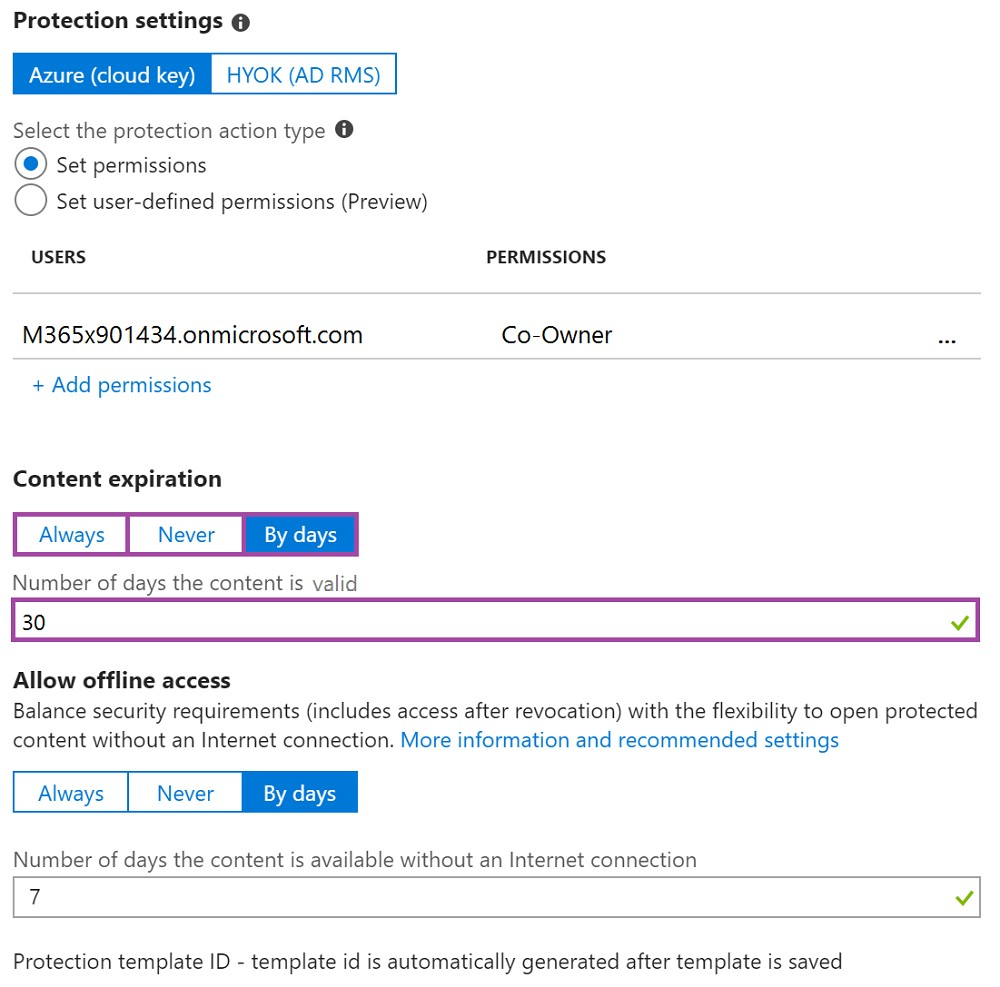Select the offline access days input showing 7
Viewport: 1000px width, 987px height.
400,897
